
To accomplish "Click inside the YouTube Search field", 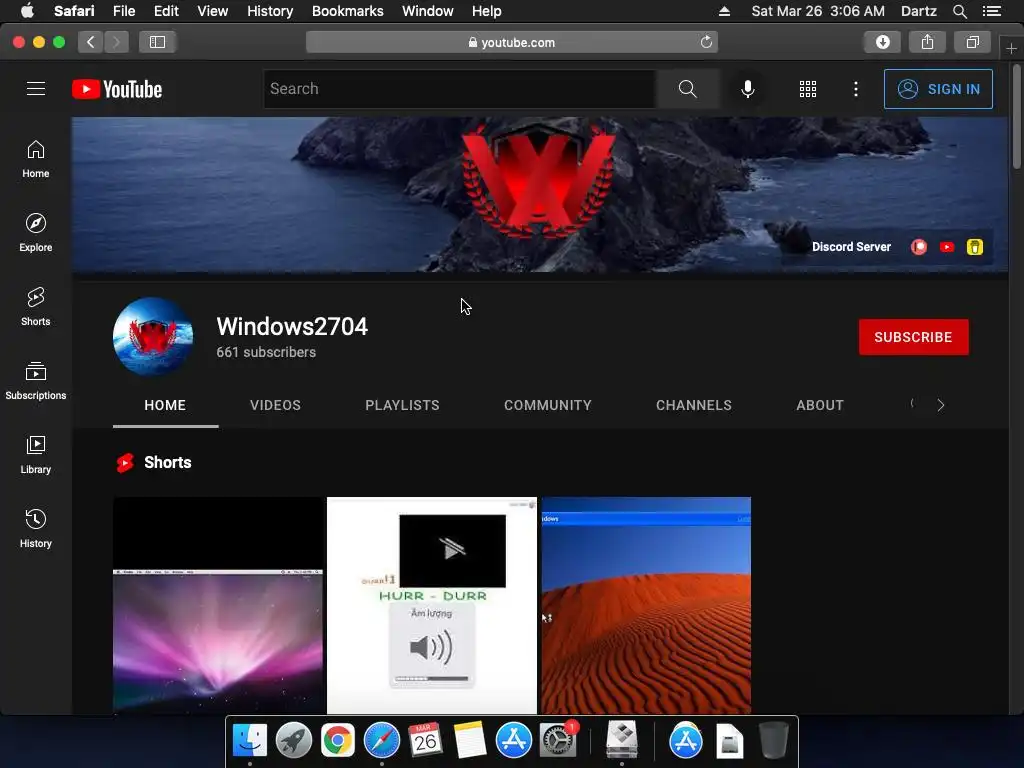I will pos(459,89).
